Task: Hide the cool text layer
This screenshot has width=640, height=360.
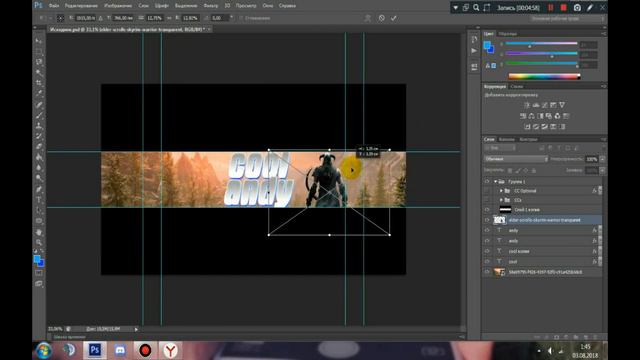Action: [x=487, y=261]
